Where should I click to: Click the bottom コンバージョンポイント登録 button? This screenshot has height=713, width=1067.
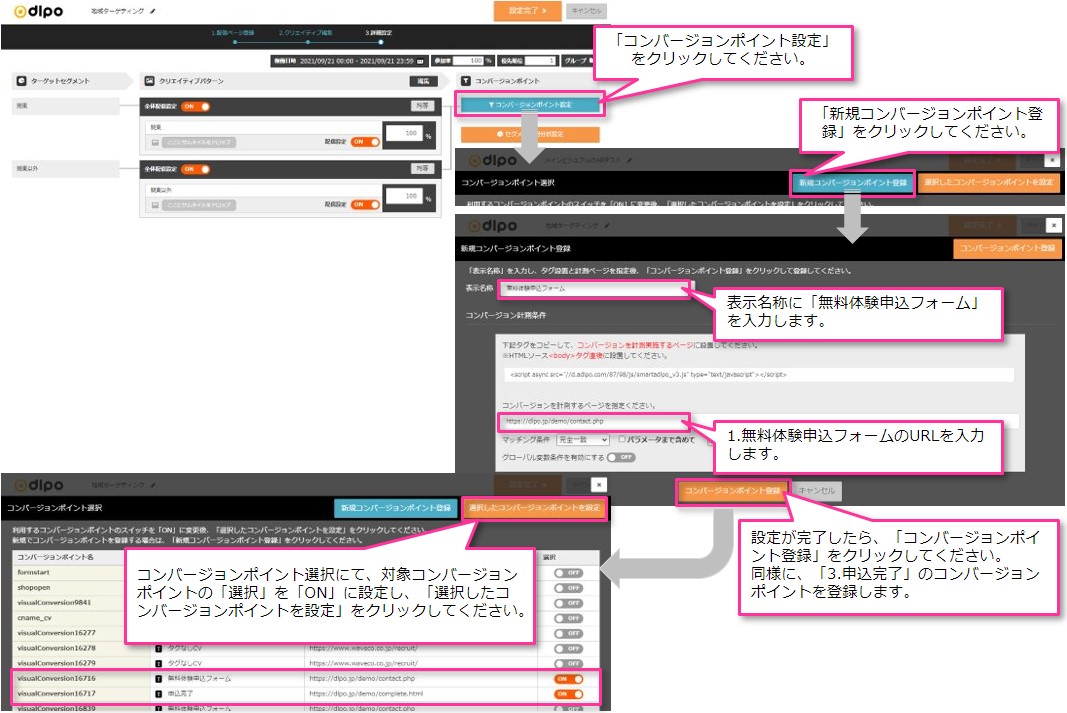pos(732,491)
